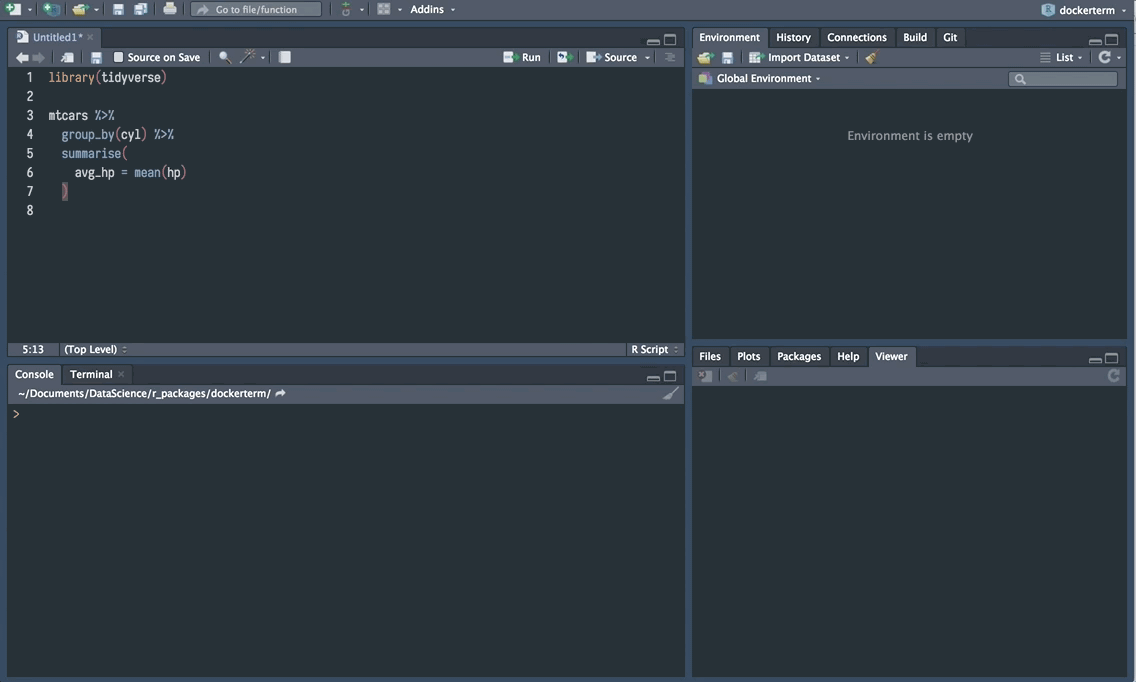The image size is (1136, 682).
Task: Toggle Source on Save checkbox
Action: [x=118, y=57]
